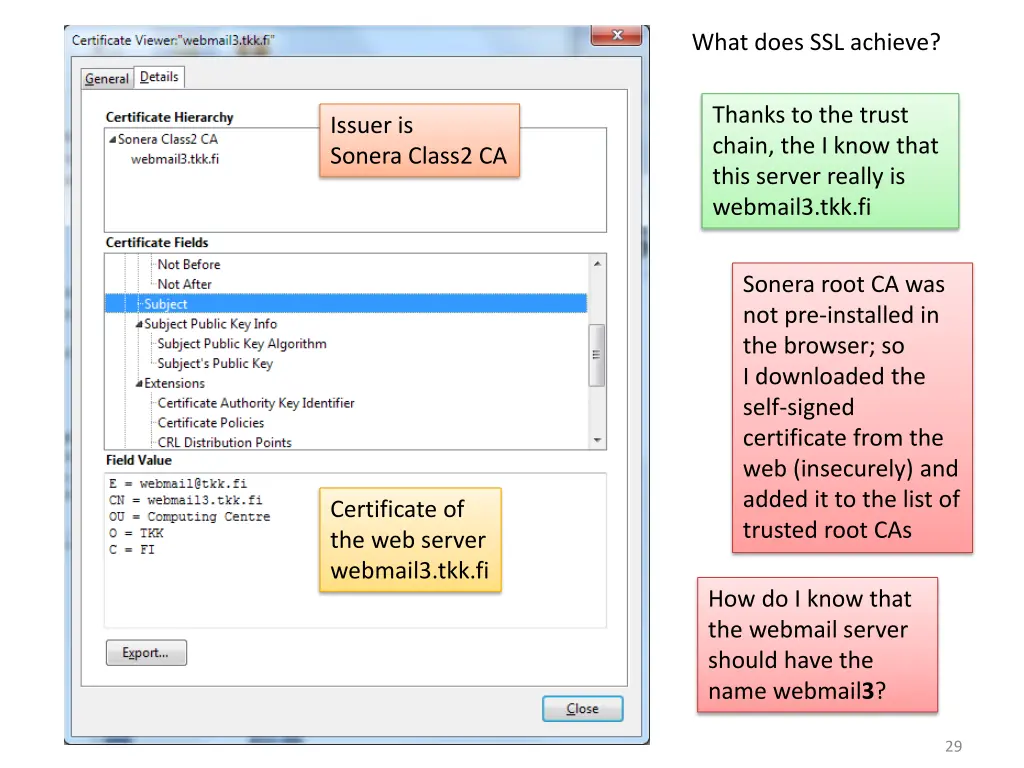
Task: Click the scrollbar up arrow in Certificate Fields
Action: [597, 263]
